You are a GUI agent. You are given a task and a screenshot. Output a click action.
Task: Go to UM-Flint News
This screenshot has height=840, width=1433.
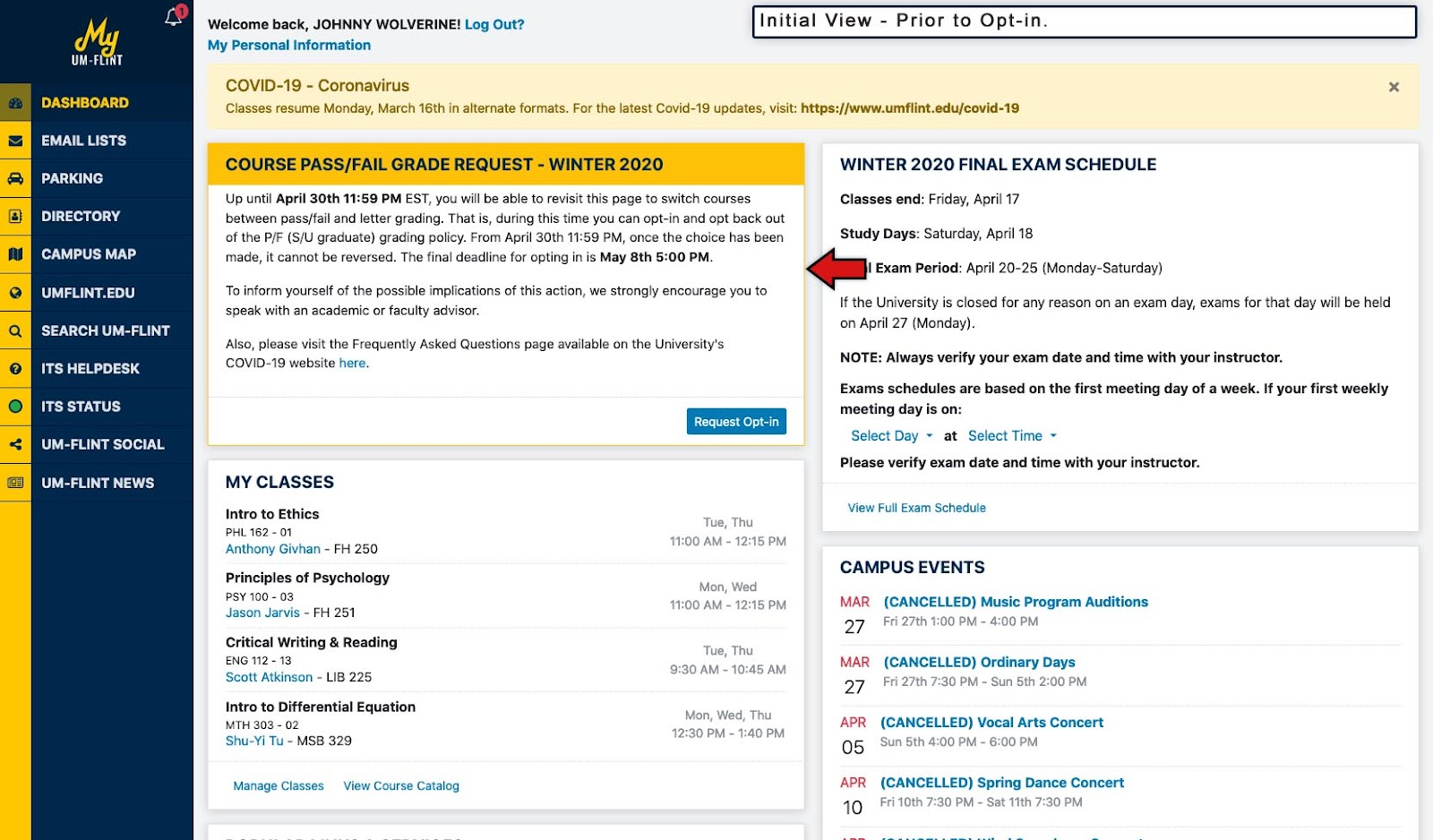98,483
